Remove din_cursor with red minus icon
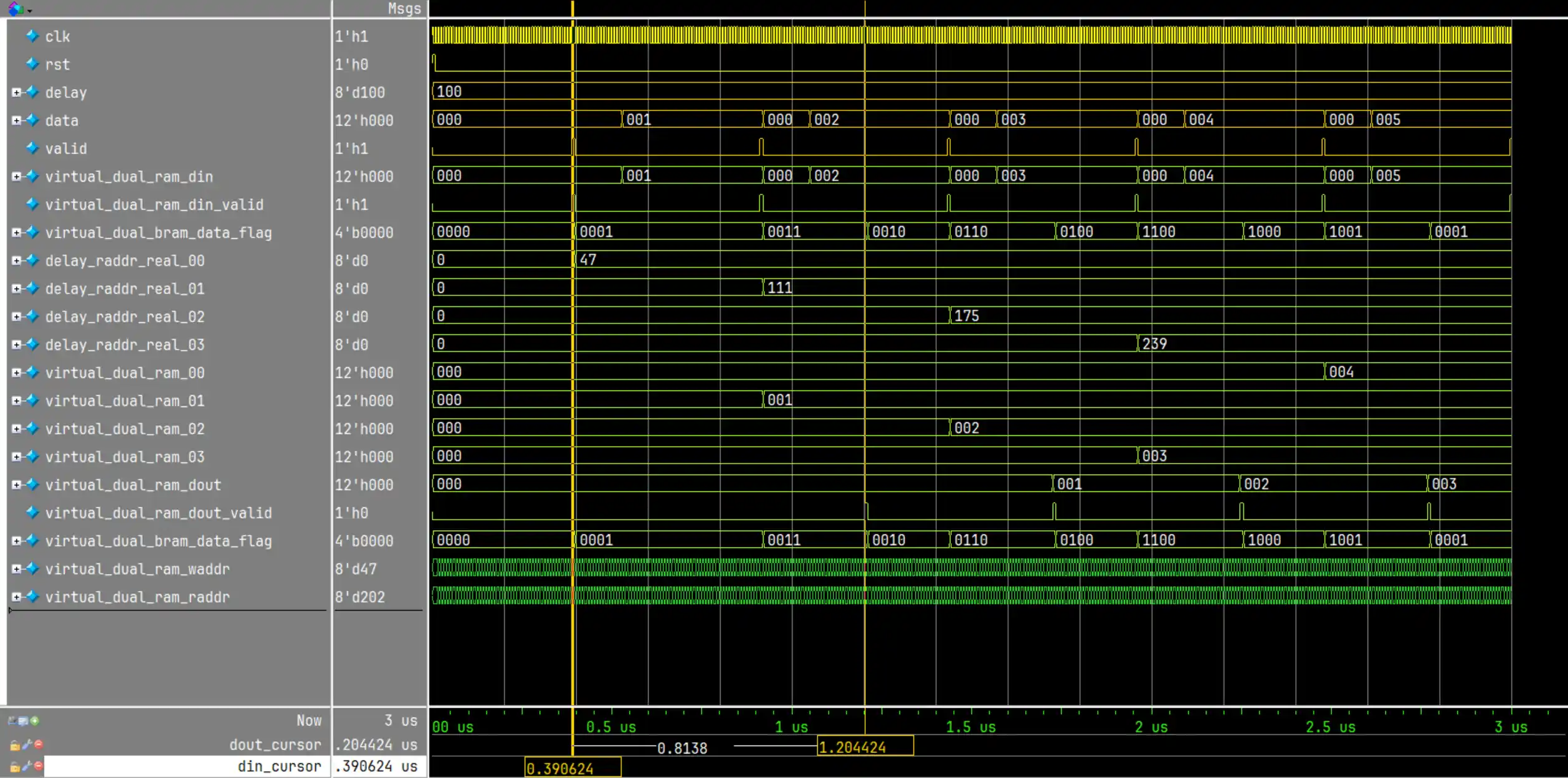This screenshot has height=778, width=1568. (x=39, y=766)
